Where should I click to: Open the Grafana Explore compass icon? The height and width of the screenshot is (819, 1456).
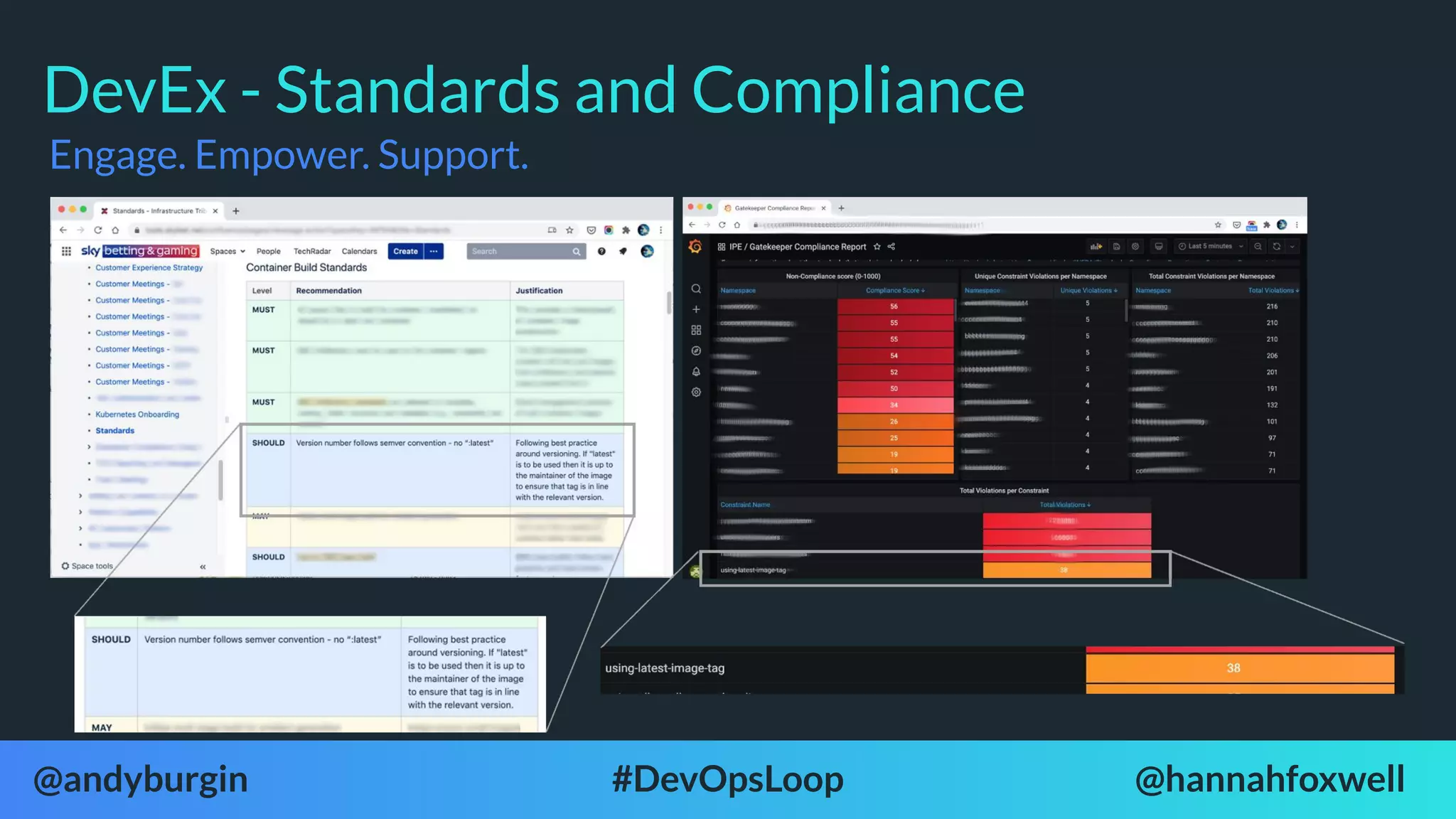[696, 350]
